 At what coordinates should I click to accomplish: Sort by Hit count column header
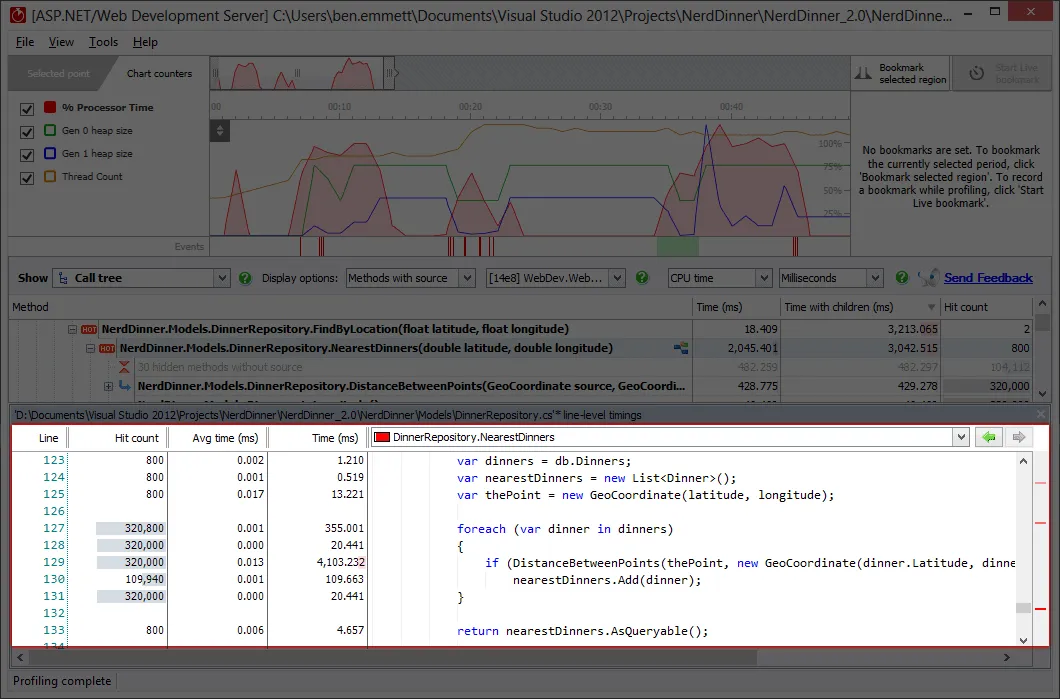986,307
